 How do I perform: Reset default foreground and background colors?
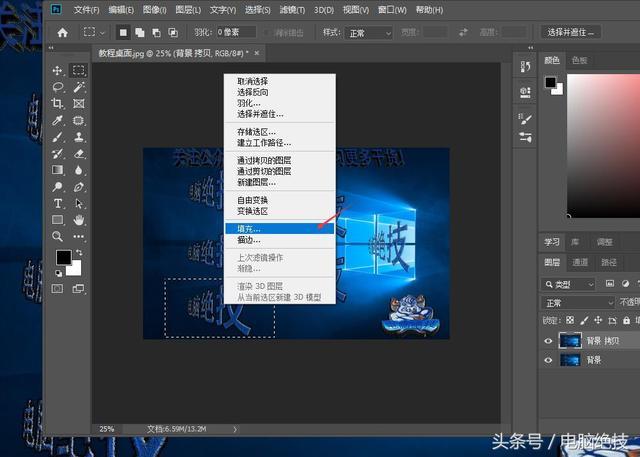[x=58, y=273]
